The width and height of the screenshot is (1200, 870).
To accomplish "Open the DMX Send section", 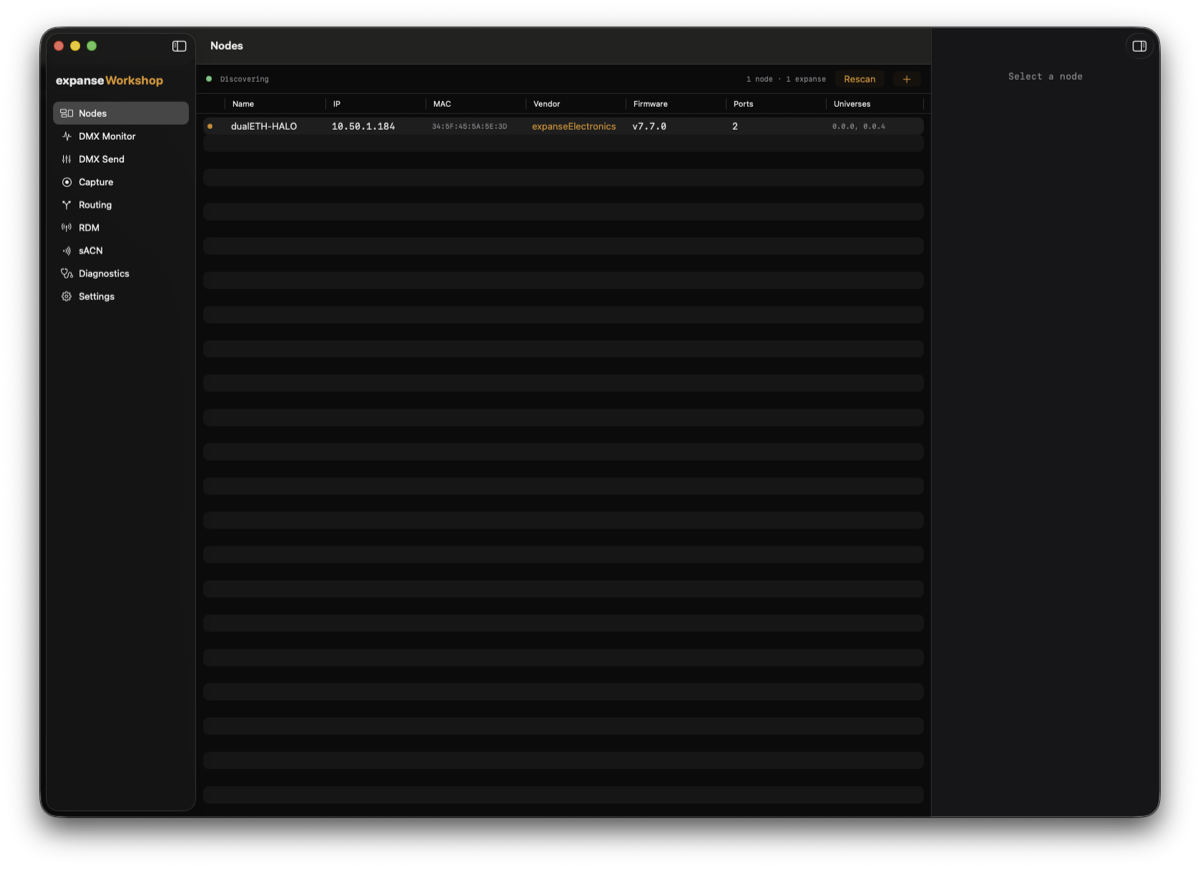I will click(x=121, y=159).
